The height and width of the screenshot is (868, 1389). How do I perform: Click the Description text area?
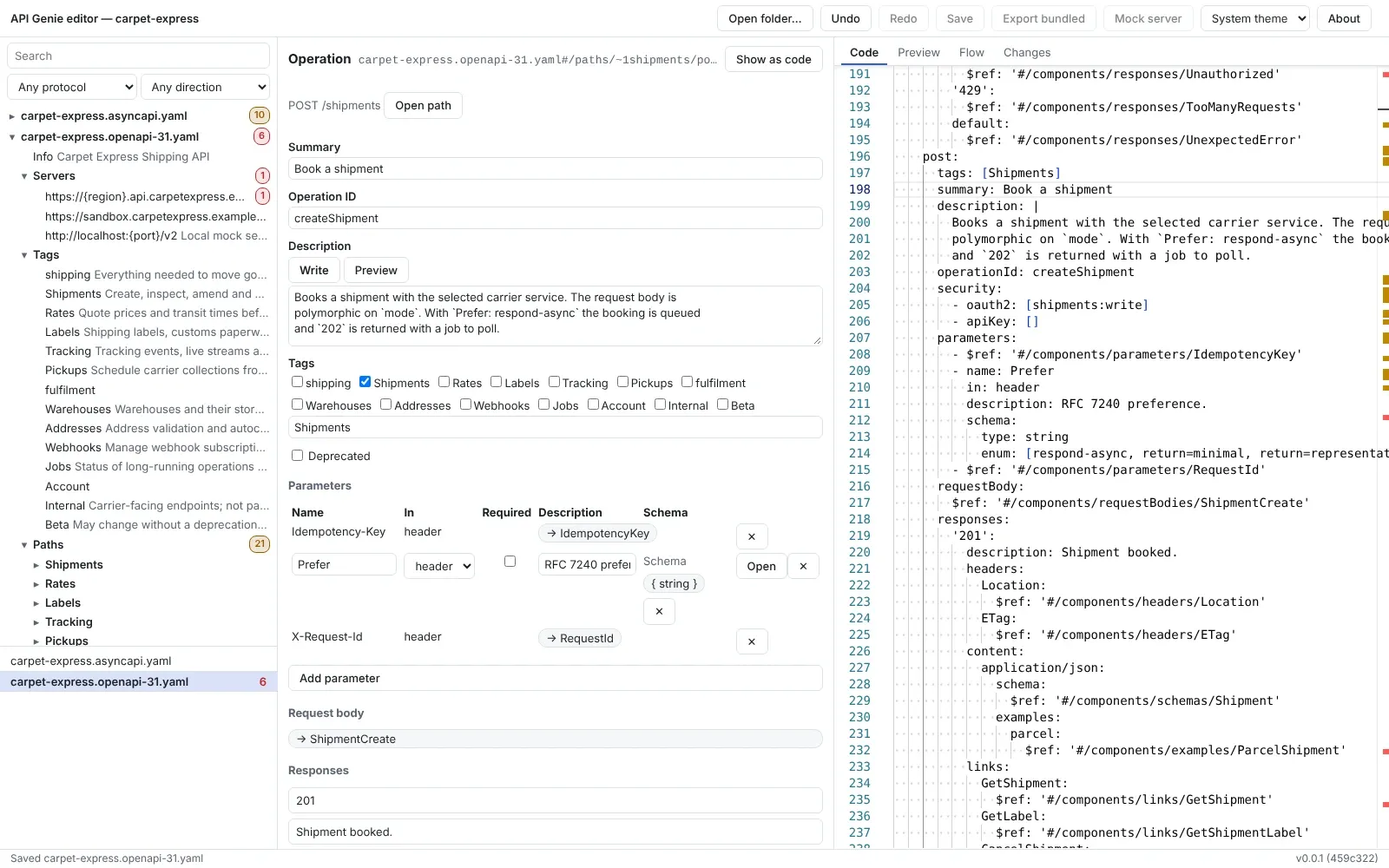pyautogui.click(x=556, y=316)
